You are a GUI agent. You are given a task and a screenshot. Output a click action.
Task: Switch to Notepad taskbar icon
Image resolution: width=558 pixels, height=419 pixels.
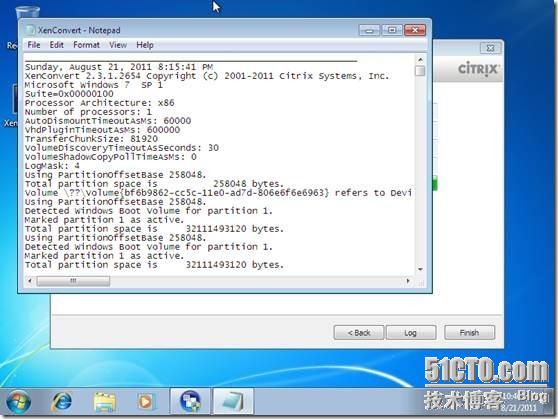[x=233, y=402]
